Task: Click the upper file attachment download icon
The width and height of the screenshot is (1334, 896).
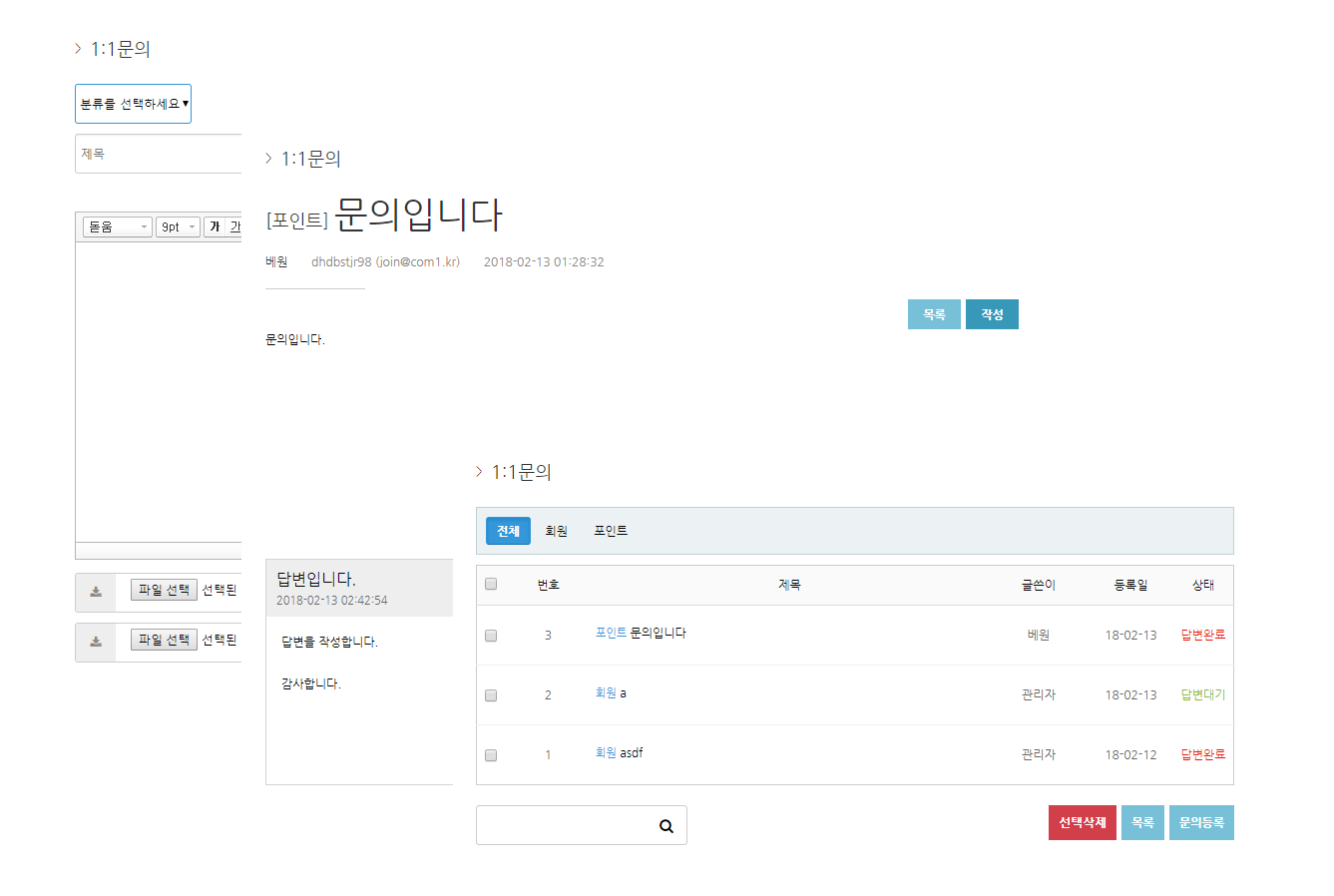Action: (96, 592)
